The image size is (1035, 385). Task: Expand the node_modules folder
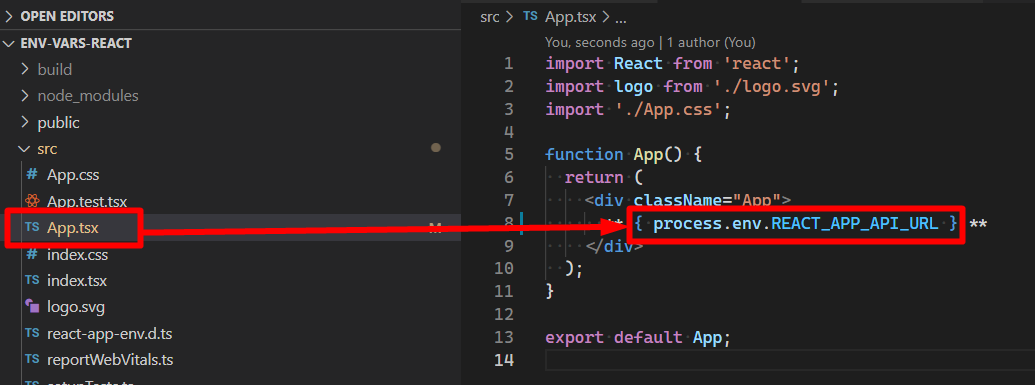click(25, 96)
